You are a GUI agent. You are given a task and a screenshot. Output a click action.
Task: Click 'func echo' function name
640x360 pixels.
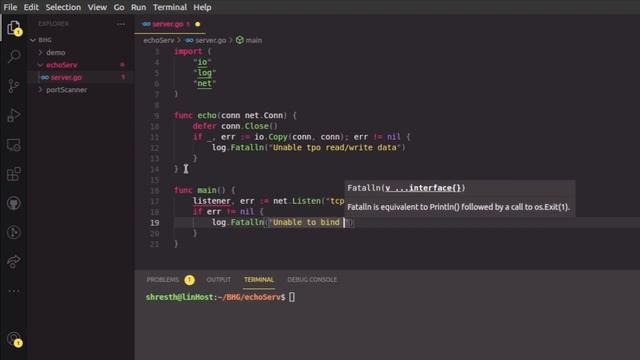[x=207, y=116]
